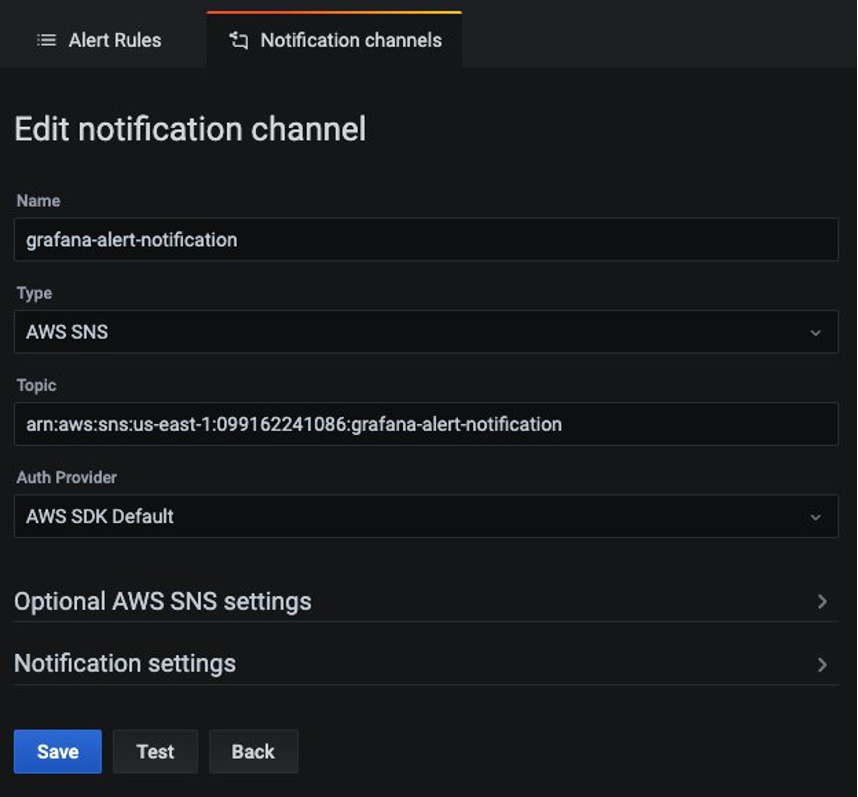Open the Type dropdown showing AWS SNS
This screenshot has height=797, width=858.
(426, 332)
